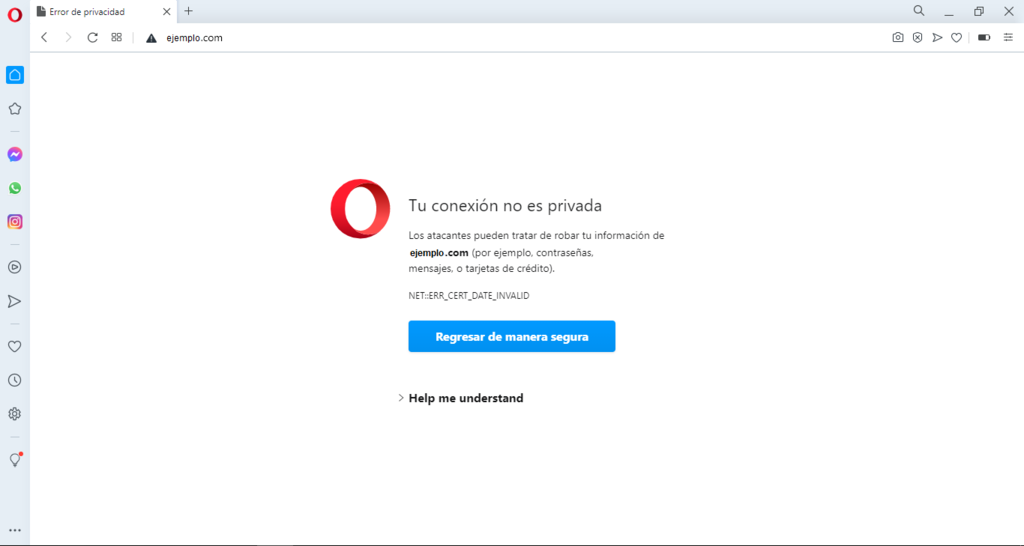Go back with the back arrow
This screenshot has height=546, width=1024.
tap(44, 38)
